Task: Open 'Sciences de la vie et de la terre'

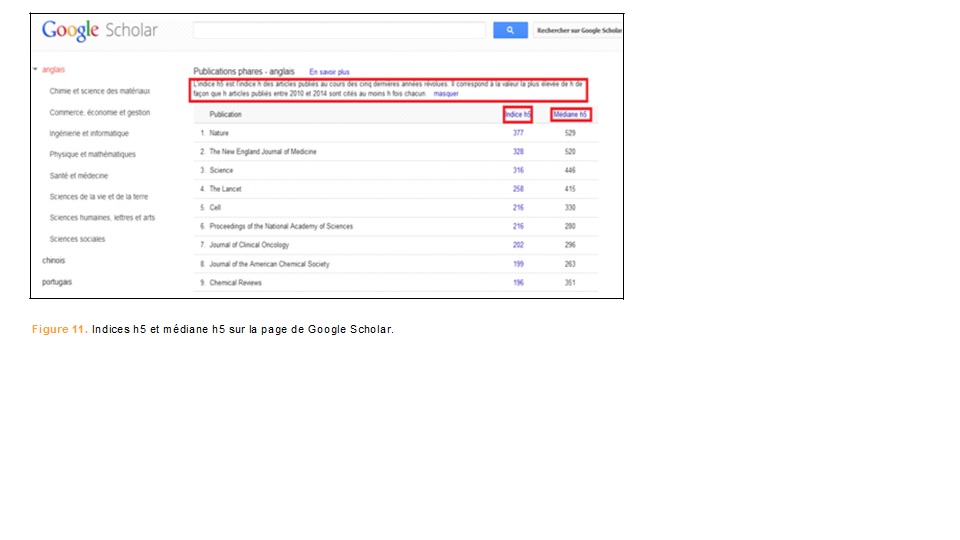Action: [x=99, y=197]
